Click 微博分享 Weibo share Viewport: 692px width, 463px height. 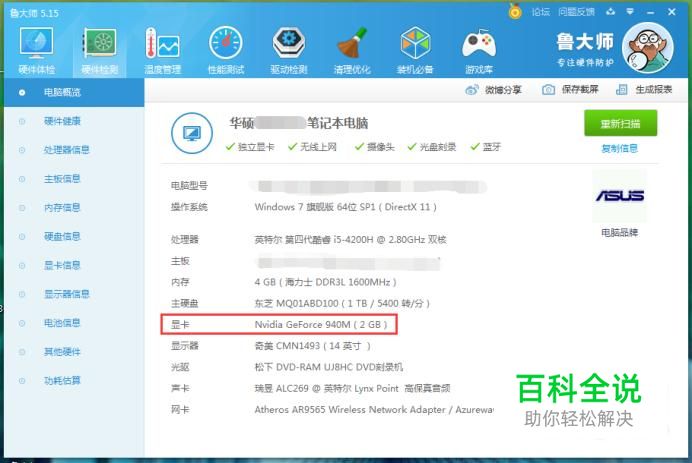click(x=493, y=90)
